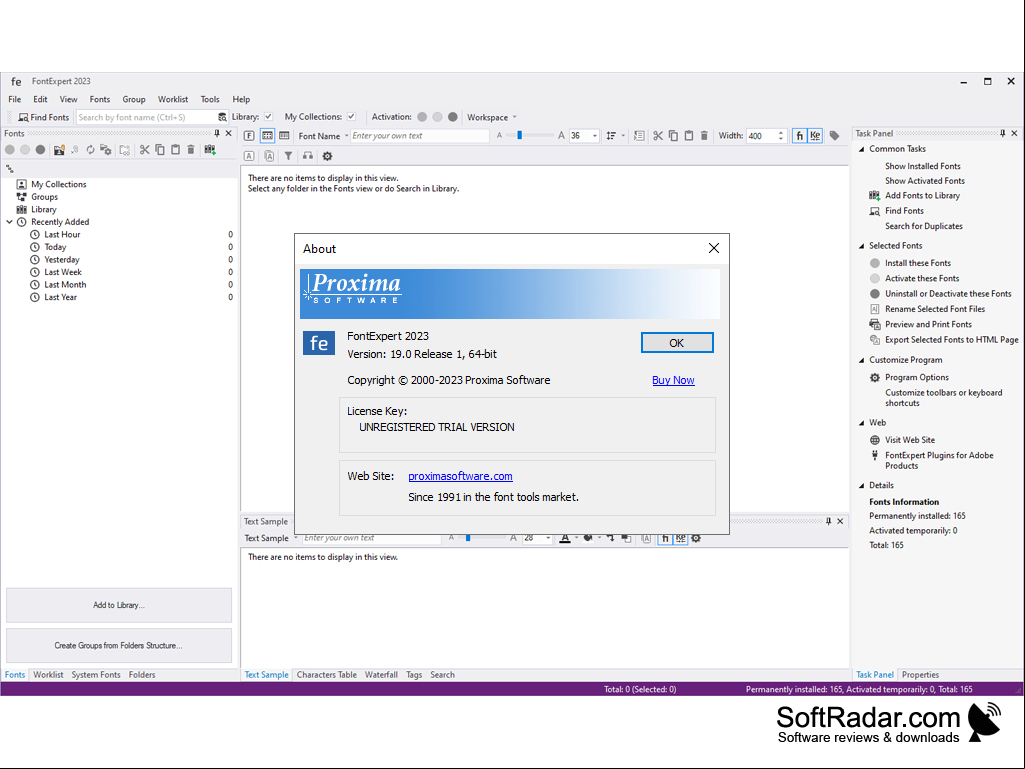Click the delete trash icon in preview toolbar
Screen dimensions: 1025x769
coord(704,135)
